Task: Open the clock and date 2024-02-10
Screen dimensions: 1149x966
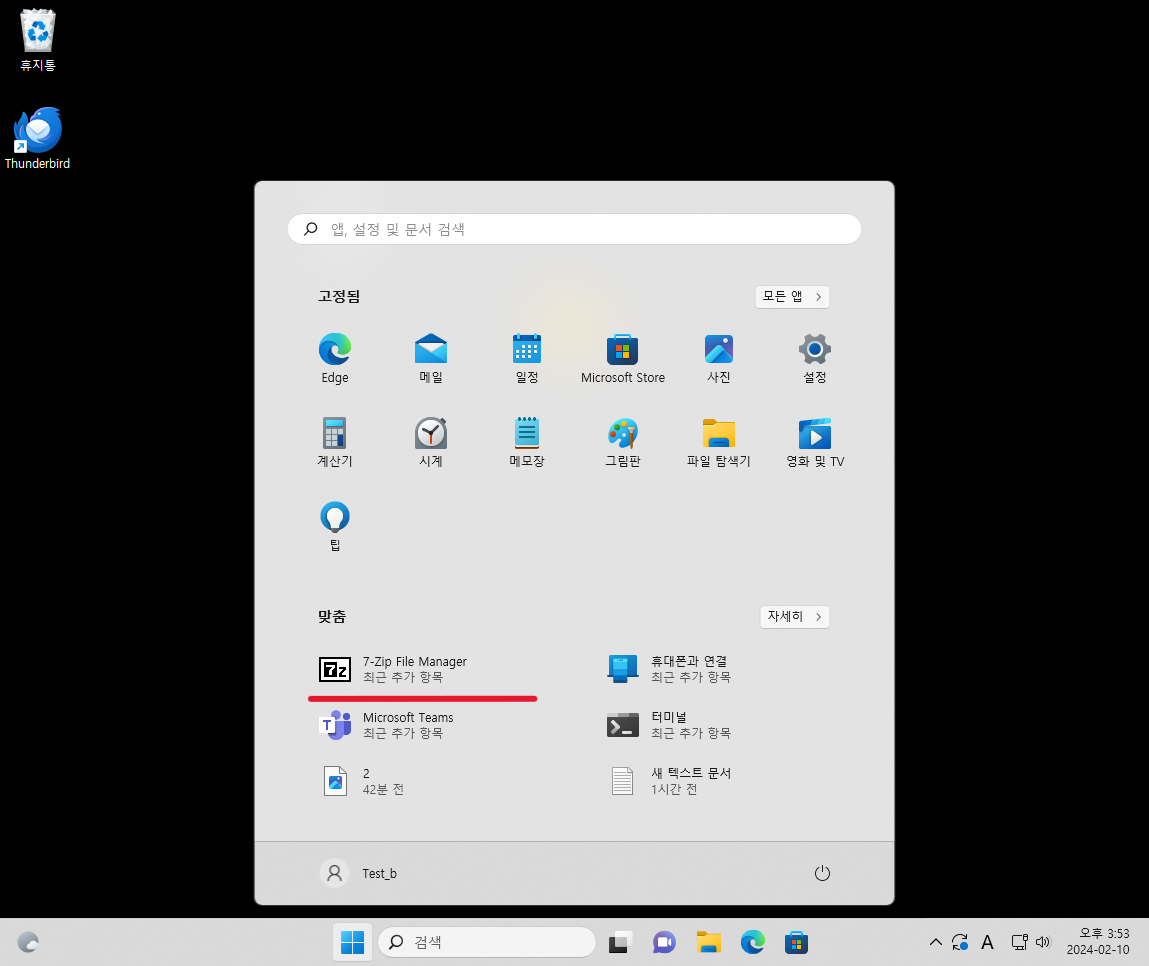Action: click(1098, 942)
